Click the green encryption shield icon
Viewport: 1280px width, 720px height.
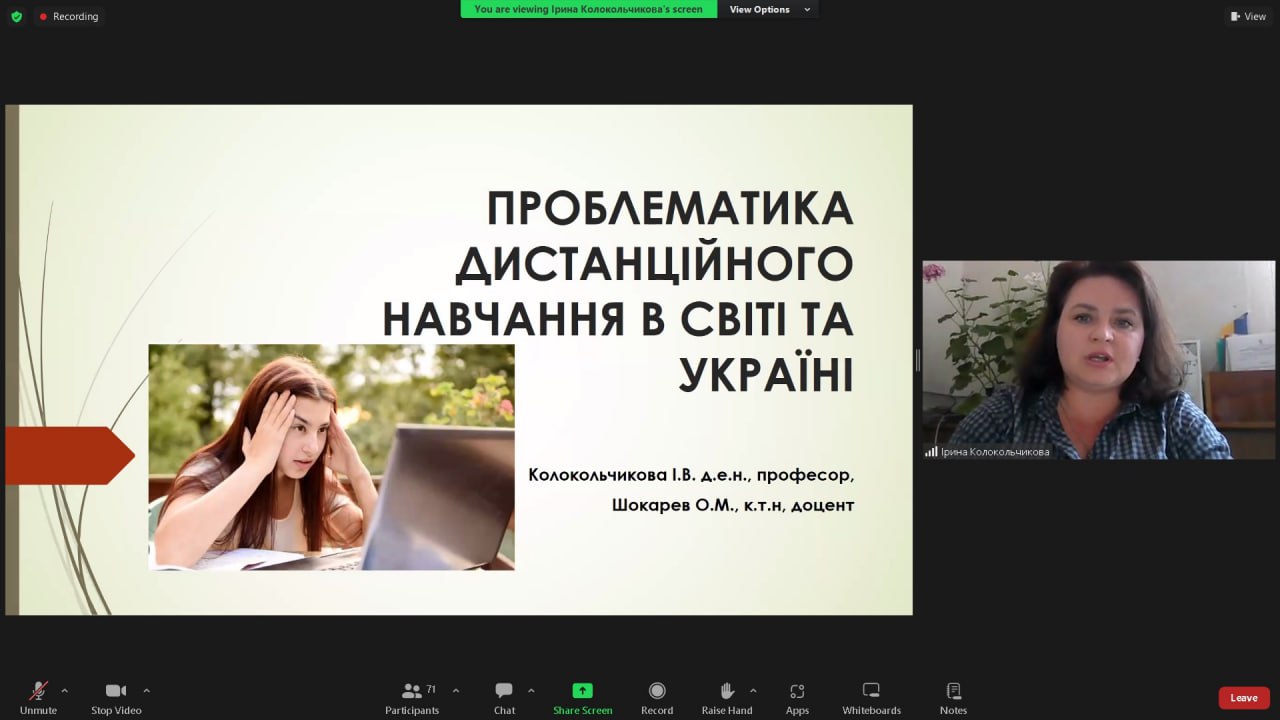click(x=16, y=16)
